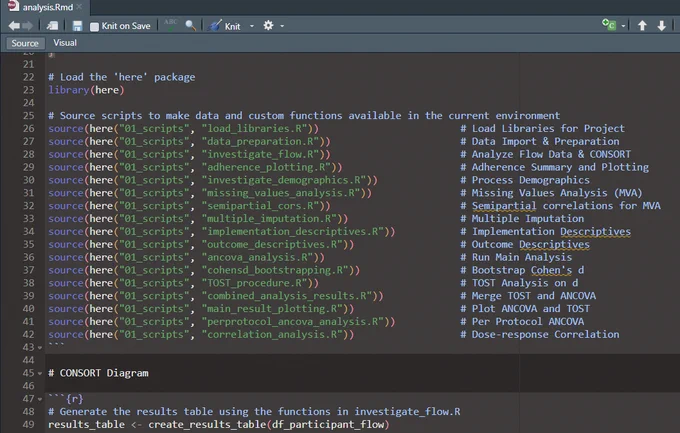Click comment "# Analyze Flow Data & CONSORT"
This screenshot has width=680, height=433.
546,154
